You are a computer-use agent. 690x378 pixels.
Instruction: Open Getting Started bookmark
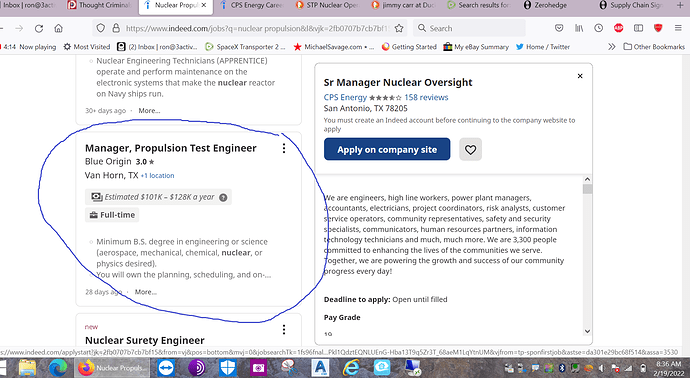pos(409,47)
